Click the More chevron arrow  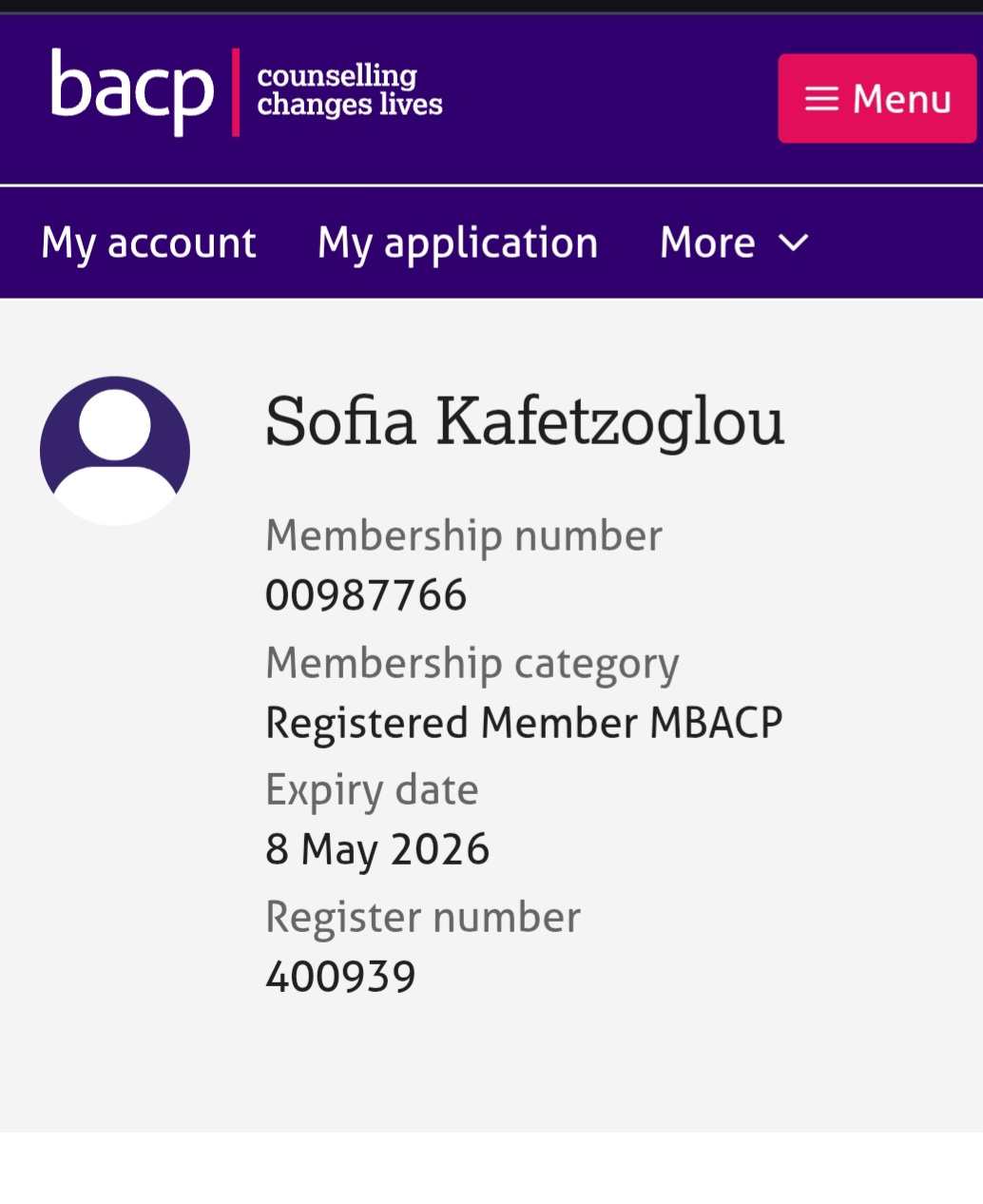coord(793,243)
